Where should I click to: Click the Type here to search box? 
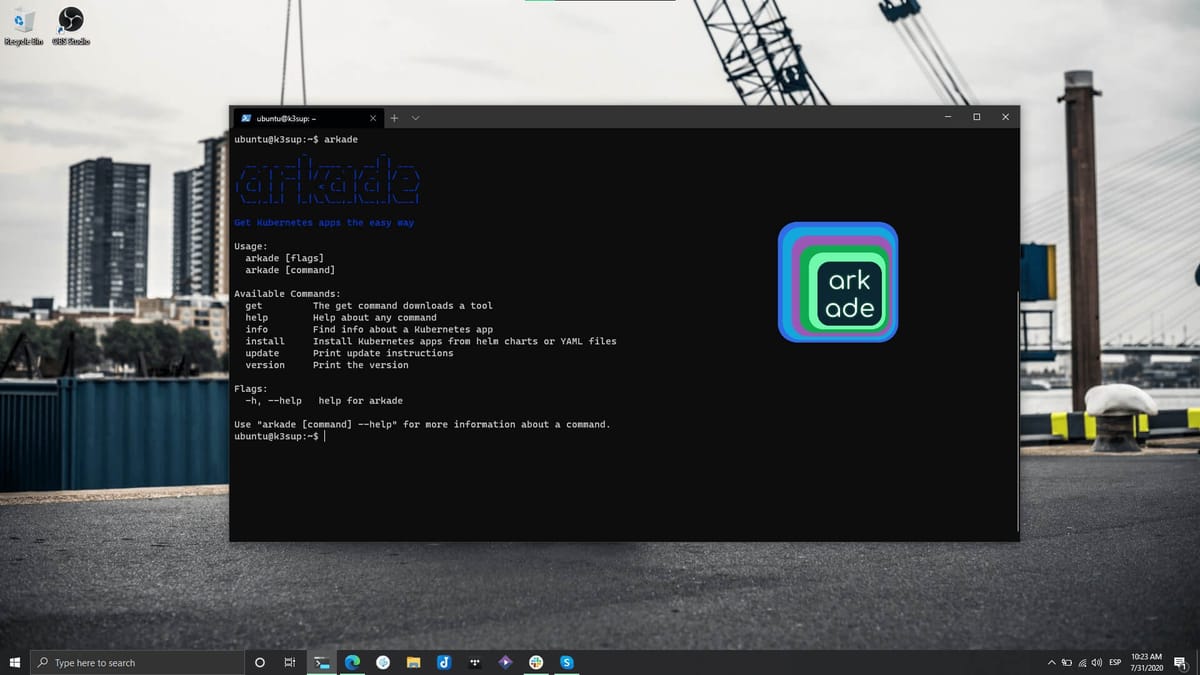click(138, 662)
